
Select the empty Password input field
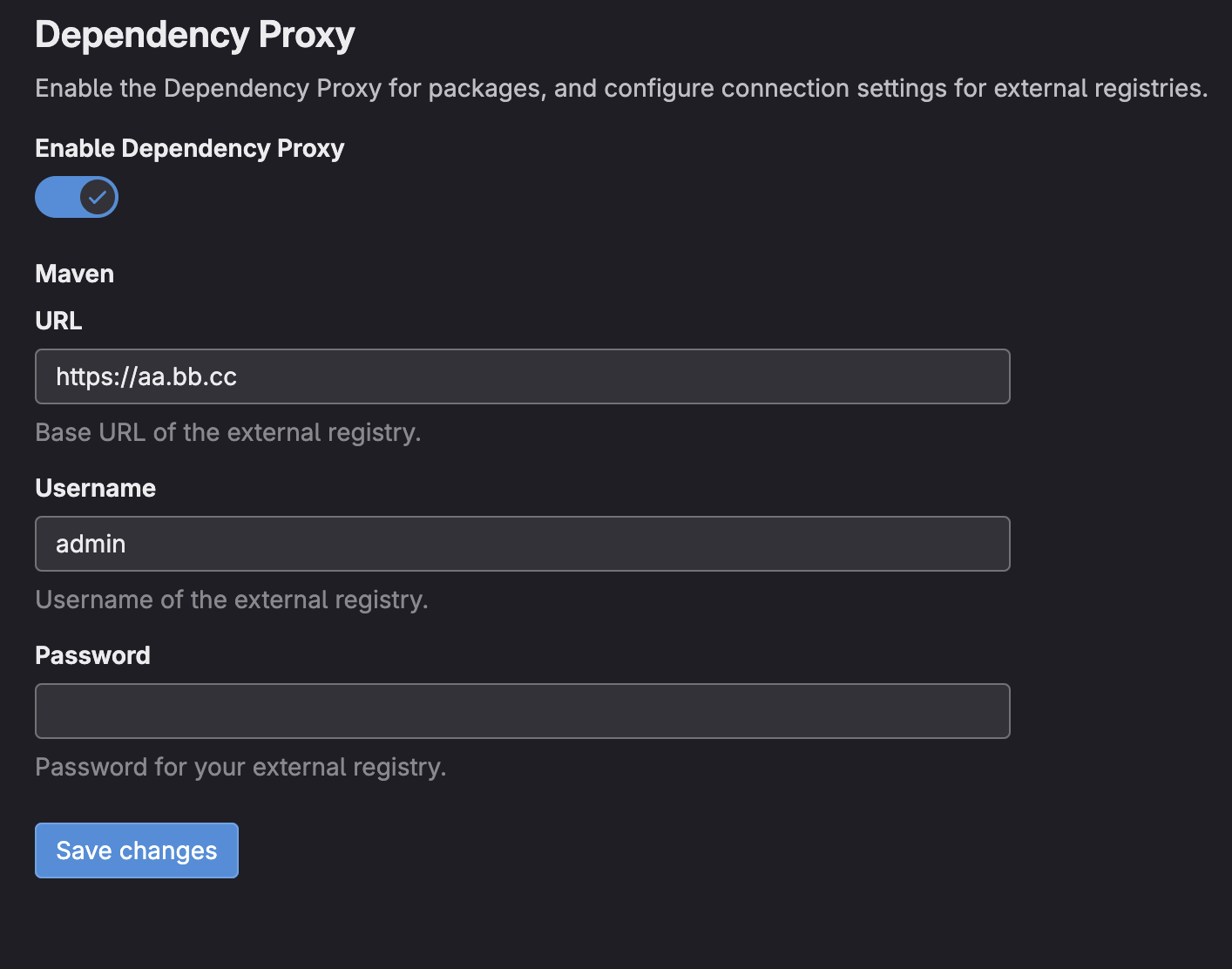523,711
